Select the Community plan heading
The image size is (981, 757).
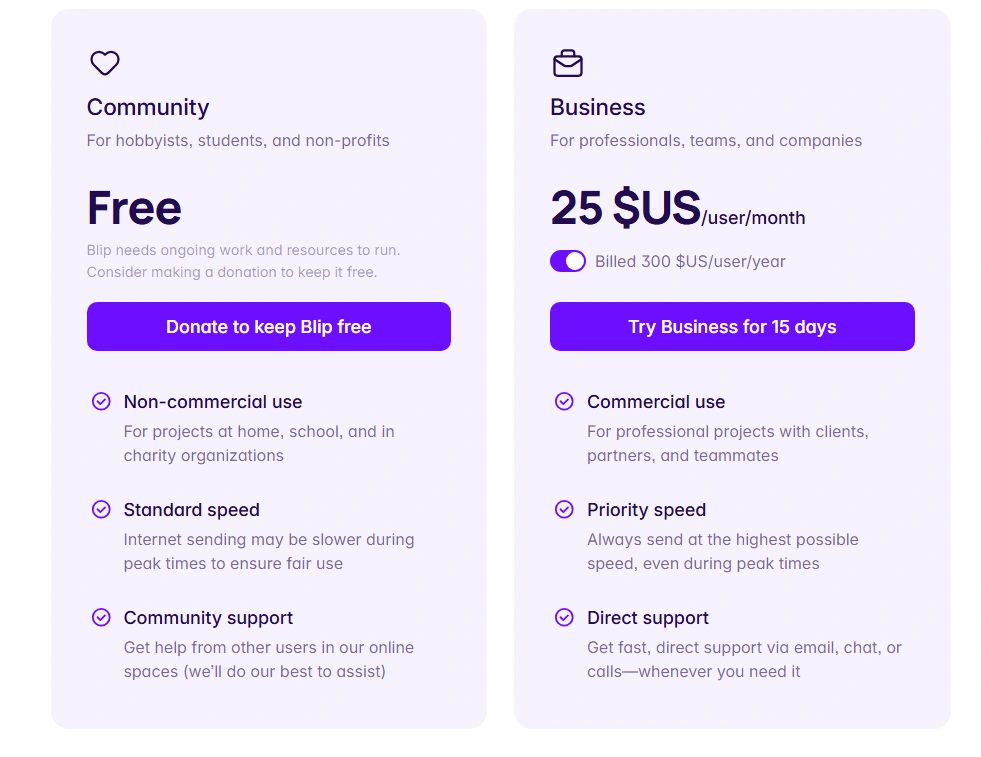(x=147, y=107)
